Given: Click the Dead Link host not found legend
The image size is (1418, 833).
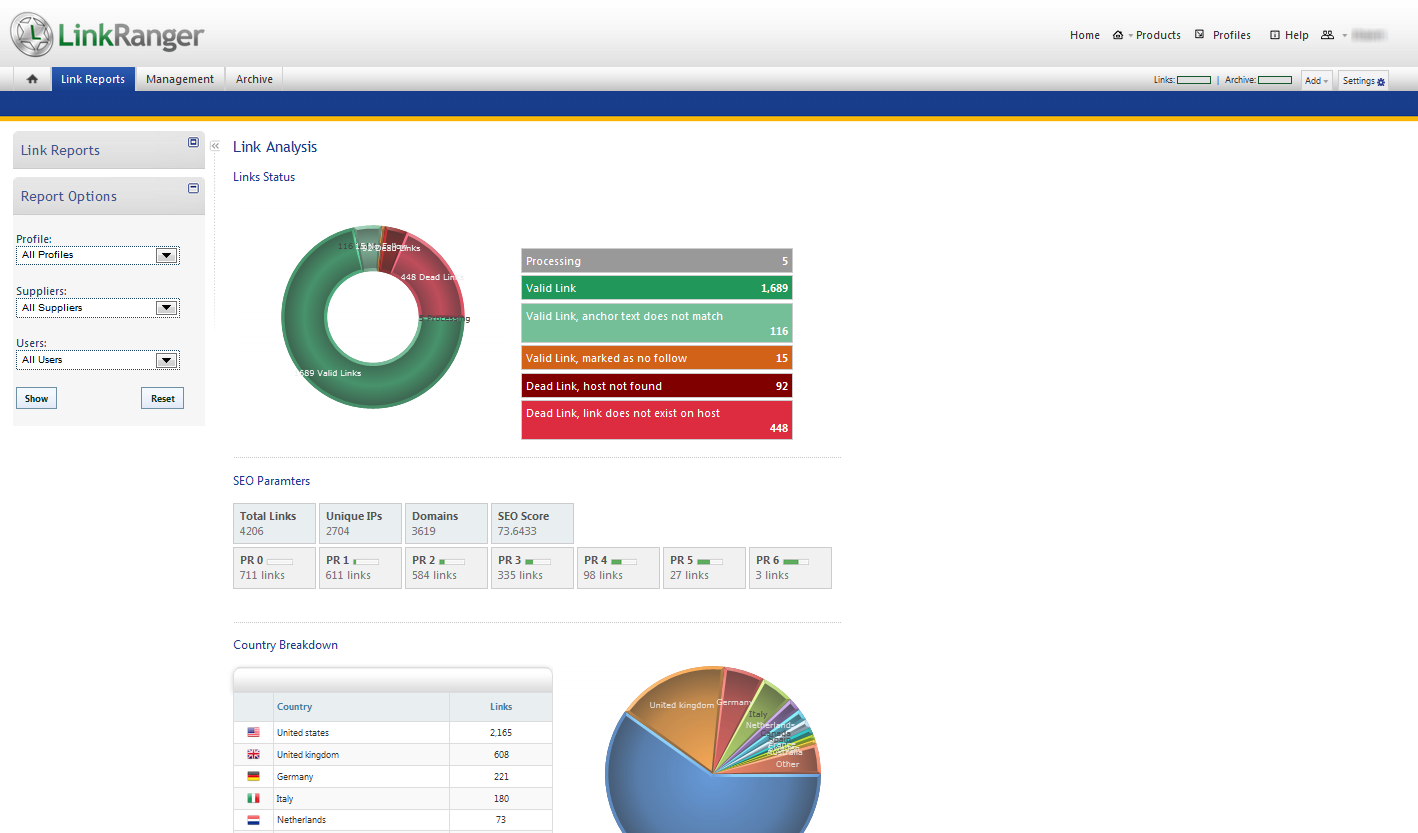Looking at the screenshot, I should pos(656,386).
